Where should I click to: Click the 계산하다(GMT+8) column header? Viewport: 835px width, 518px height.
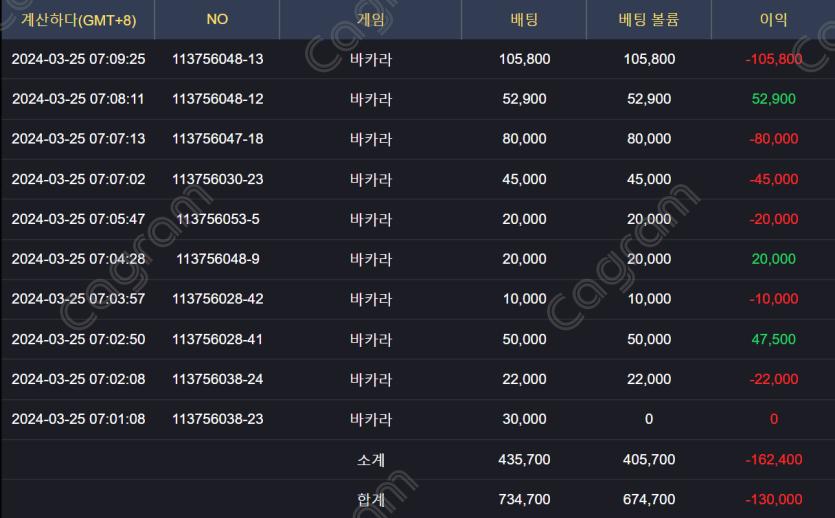click(78, 19)
